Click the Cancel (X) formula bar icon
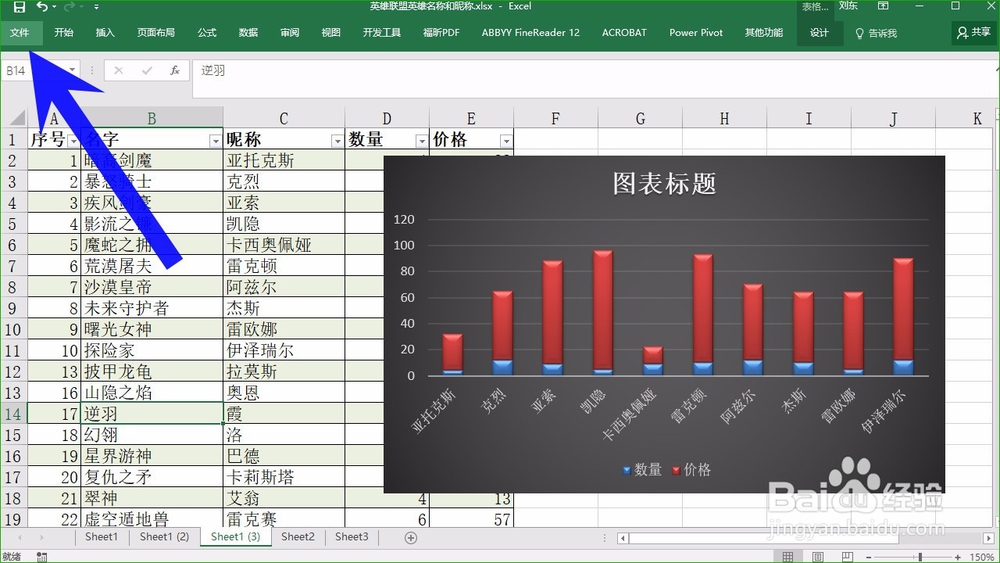The height and width of the screenshot is (563, 1000). 118,70
